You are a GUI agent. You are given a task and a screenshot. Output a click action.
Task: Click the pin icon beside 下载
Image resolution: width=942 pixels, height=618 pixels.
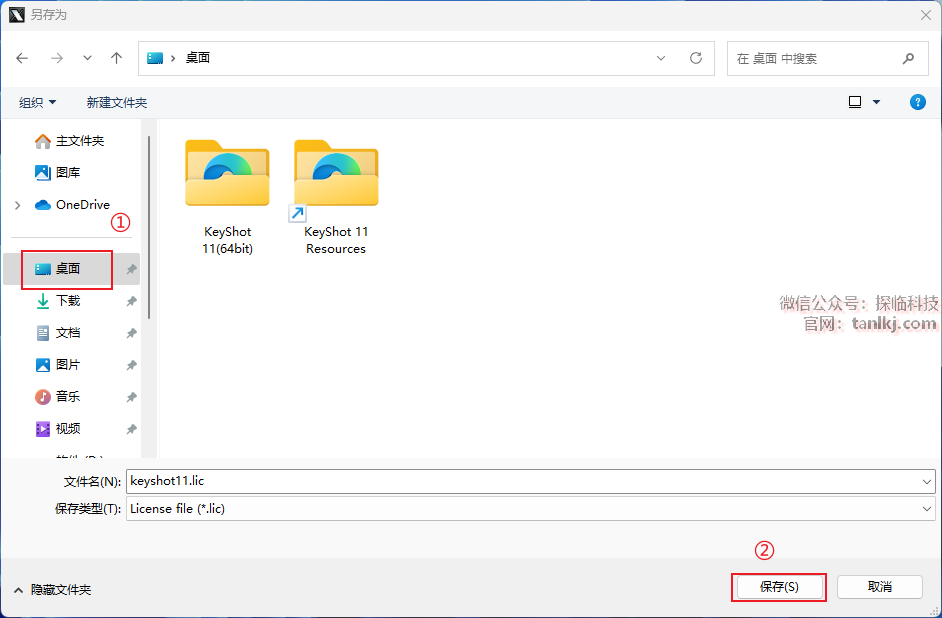131,301
